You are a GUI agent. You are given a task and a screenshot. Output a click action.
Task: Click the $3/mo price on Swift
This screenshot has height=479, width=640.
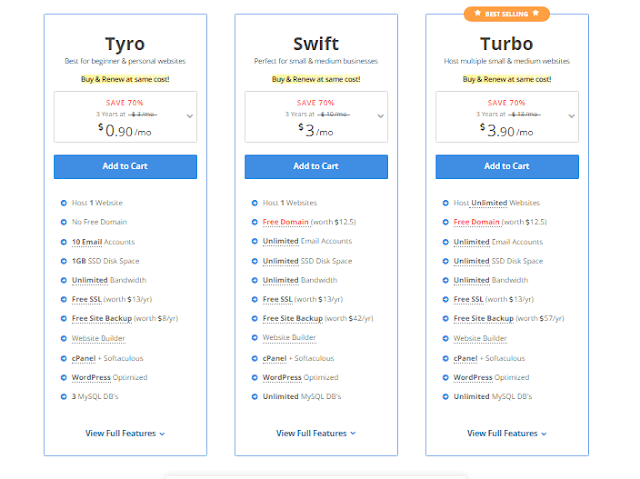pos(316,131)
